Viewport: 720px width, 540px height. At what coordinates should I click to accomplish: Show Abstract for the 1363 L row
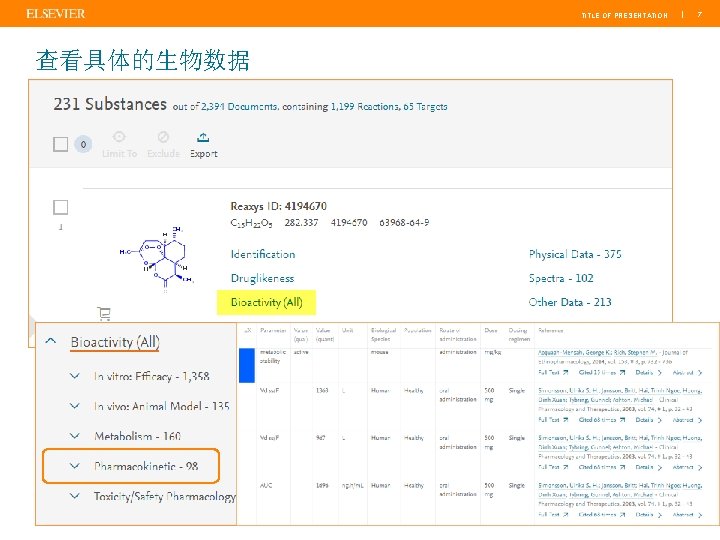tap(687, 420)
